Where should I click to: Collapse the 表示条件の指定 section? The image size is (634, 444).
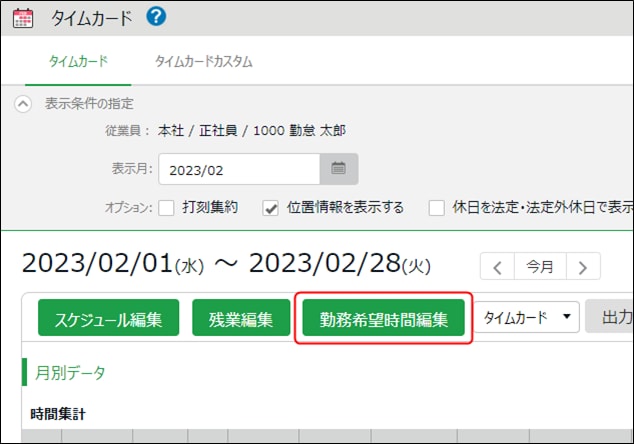23,104
